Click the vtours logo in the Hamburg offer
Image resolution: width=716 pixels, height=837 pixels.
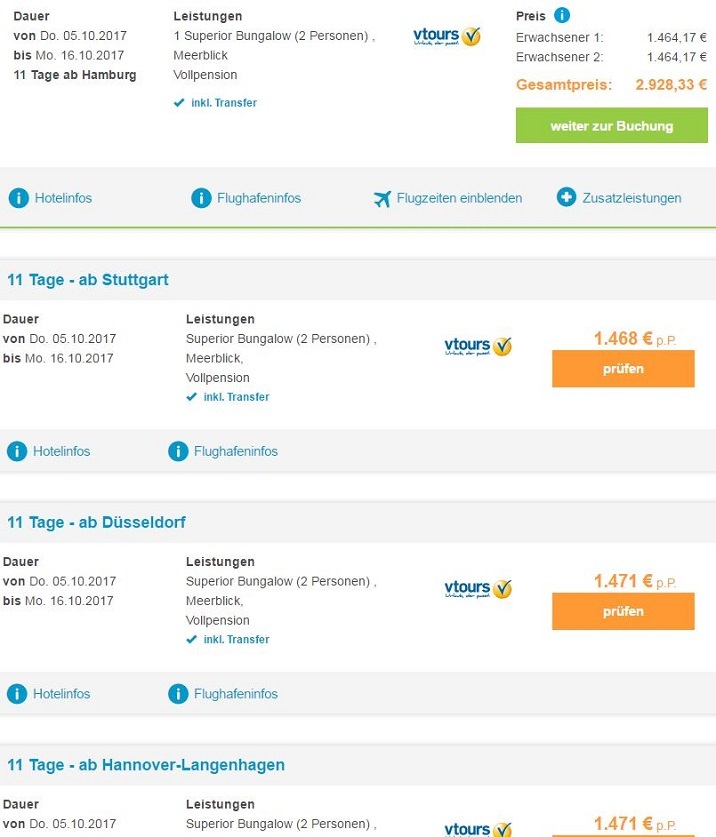pyautogui.click(x=447, y=37)
